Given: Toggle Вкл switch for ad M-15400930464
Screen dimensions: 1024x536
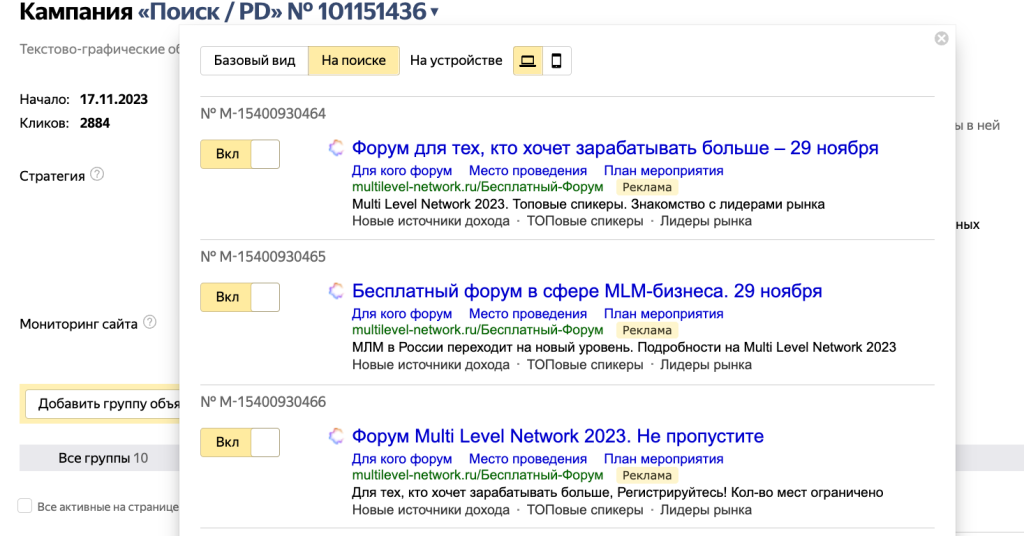Looking at the screenshot, I should pyautogui.click(x=240, y=154).
